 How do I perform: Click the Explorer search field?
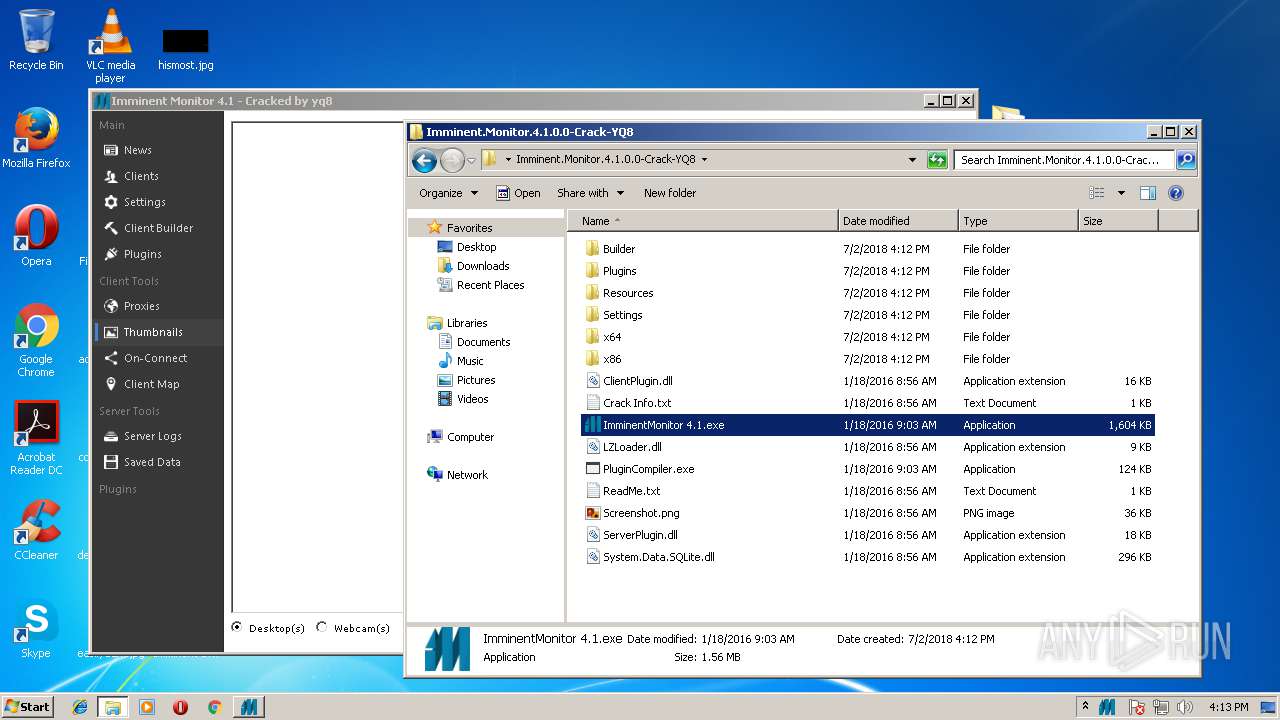pyautogui.click(x=1063, y=160)
